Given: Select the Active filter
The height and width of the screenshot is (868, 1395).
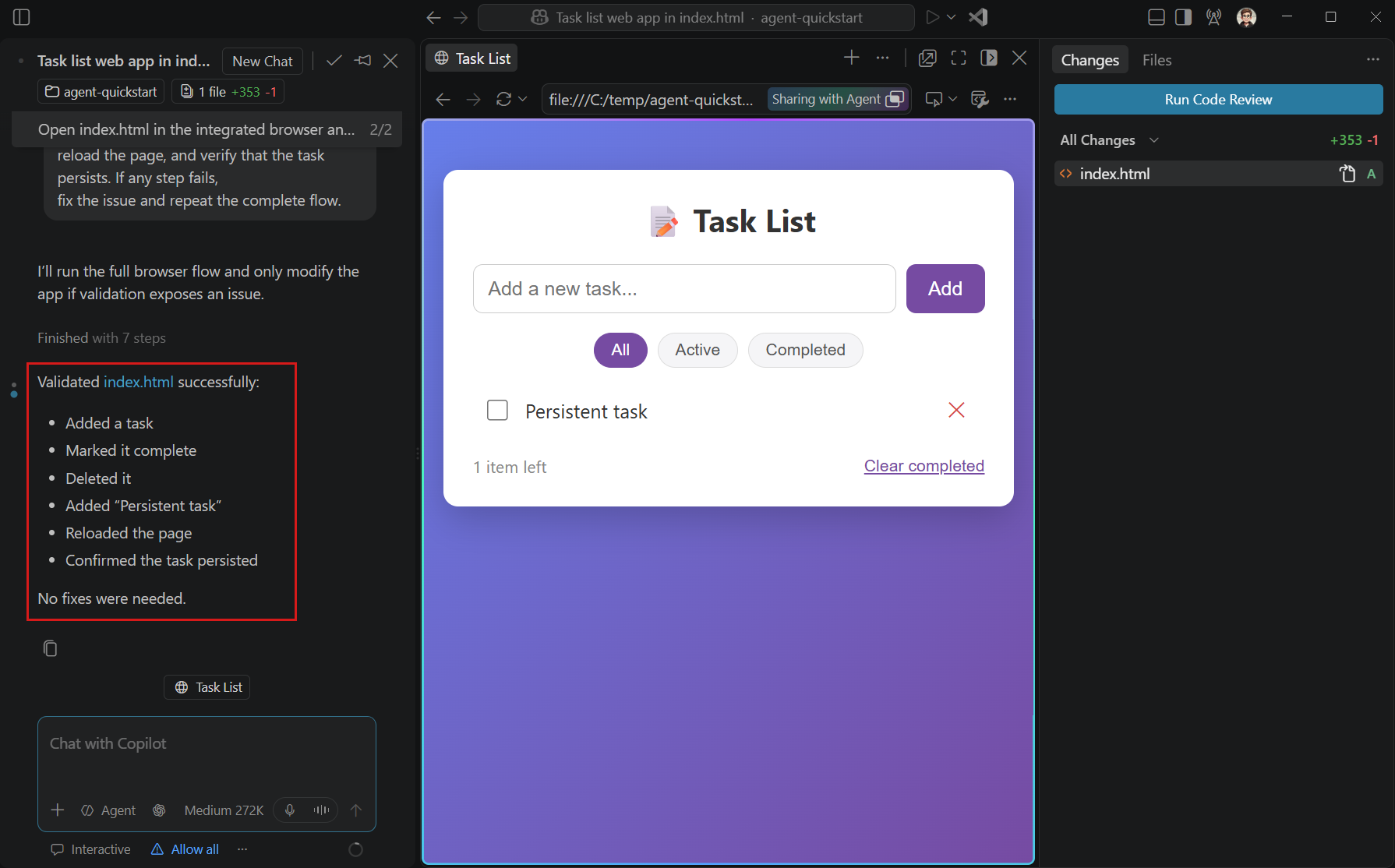Looking at the screenshot, I should 697,351.
